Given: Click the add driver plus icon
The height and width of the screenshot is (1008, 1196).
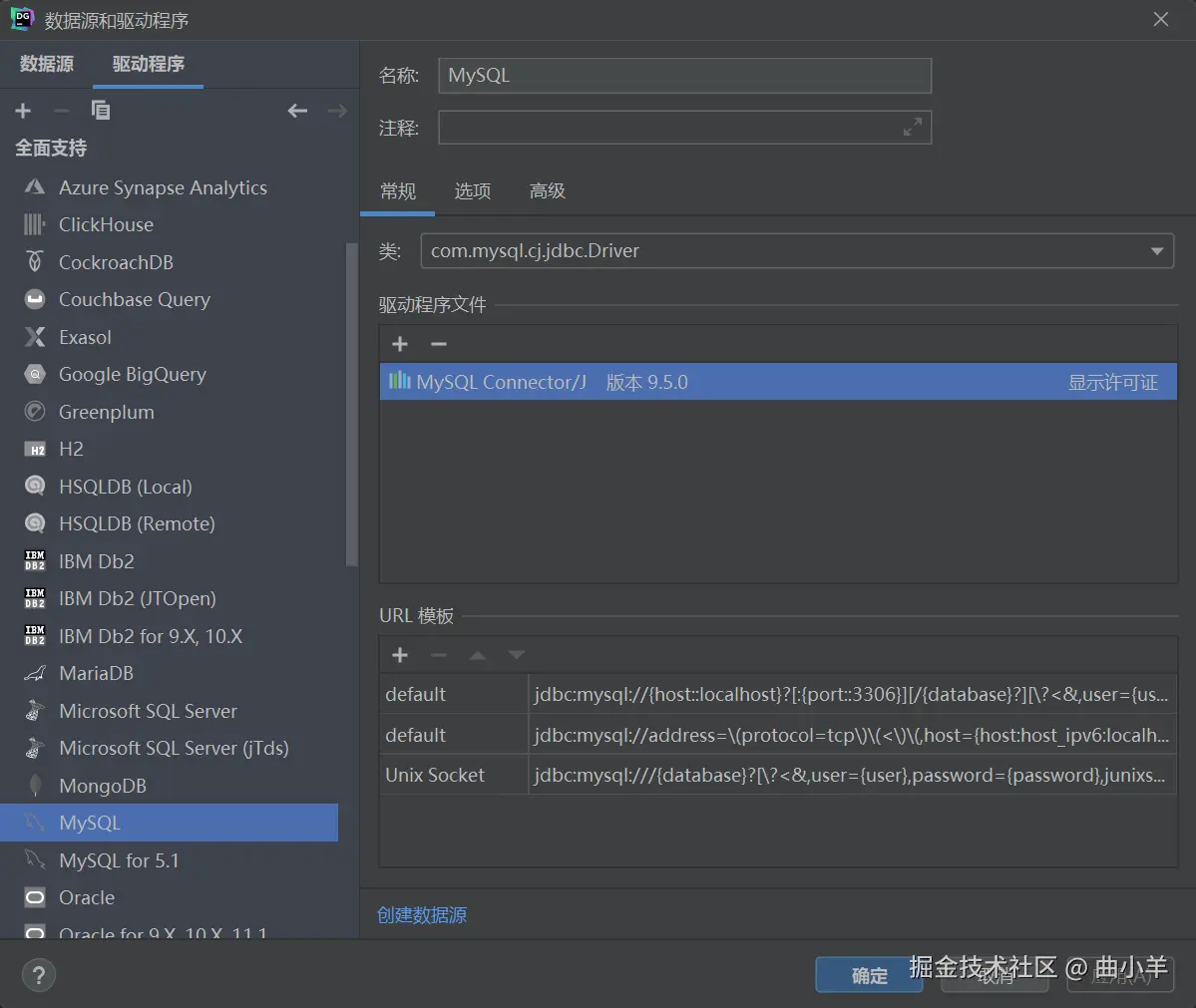Looking at the screenshot, I should click(x=23, y=111).
